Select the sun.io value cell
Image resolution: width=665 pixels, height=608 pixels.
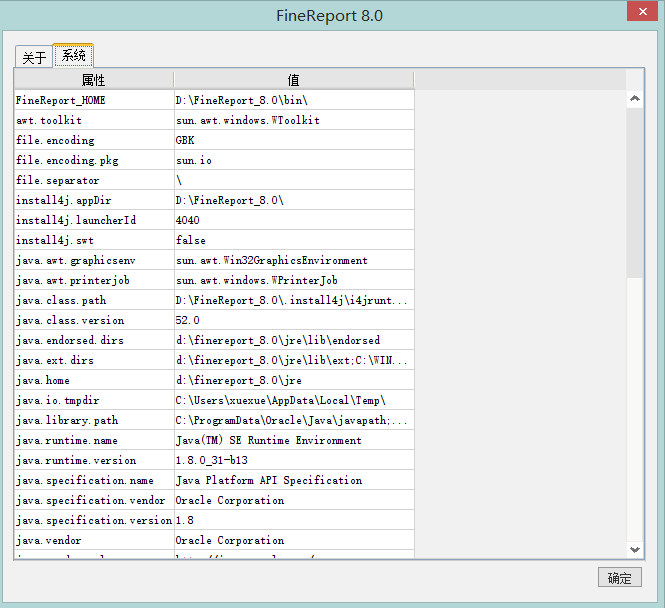point(294,160)
